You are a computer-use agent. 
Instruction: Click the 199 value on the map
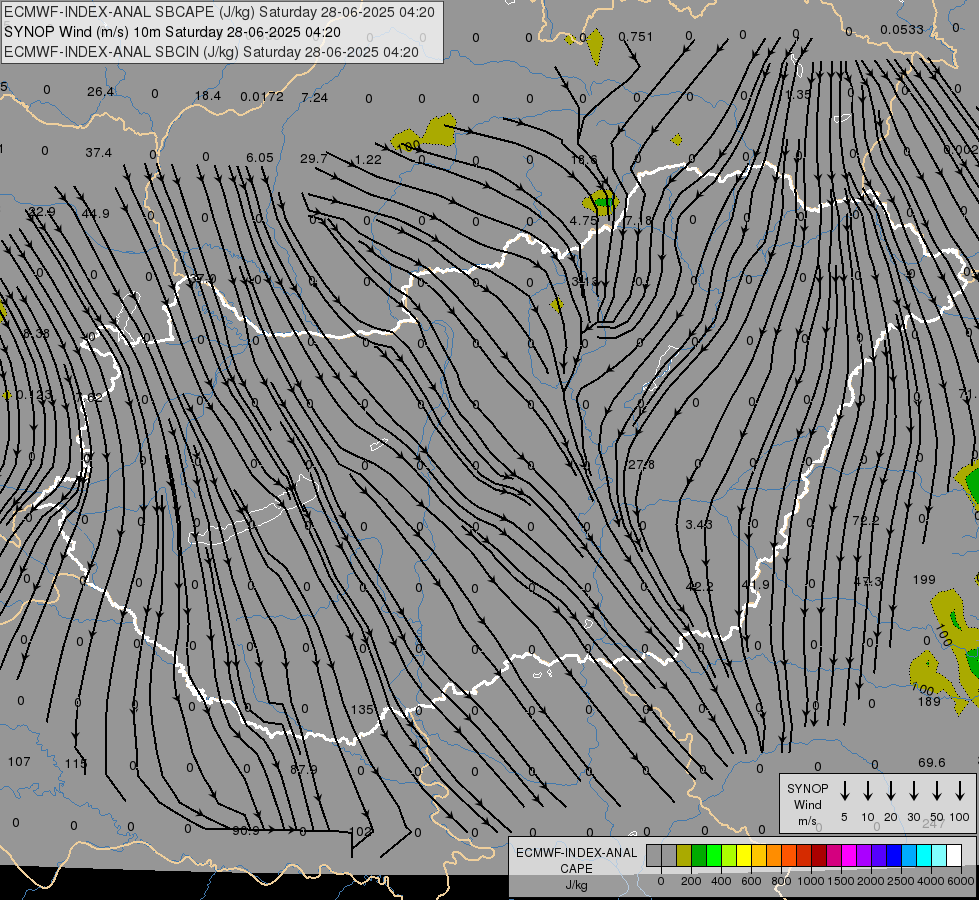tap(924, 580)
